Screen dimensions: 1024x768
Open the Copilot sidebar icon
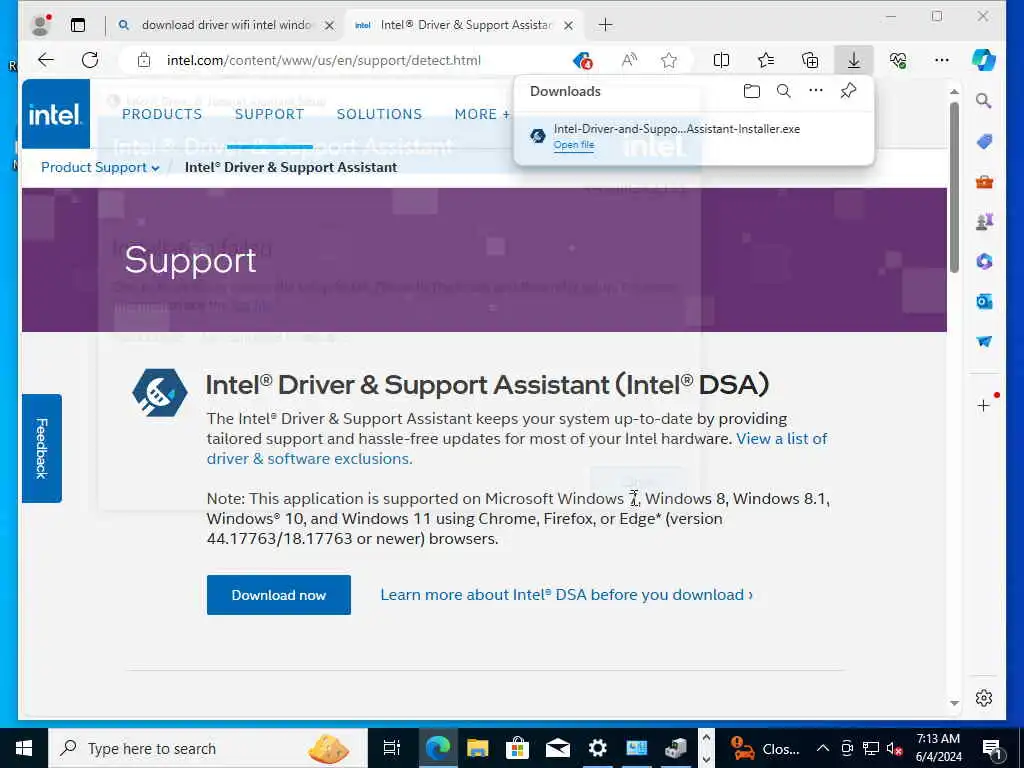point(984,60)
